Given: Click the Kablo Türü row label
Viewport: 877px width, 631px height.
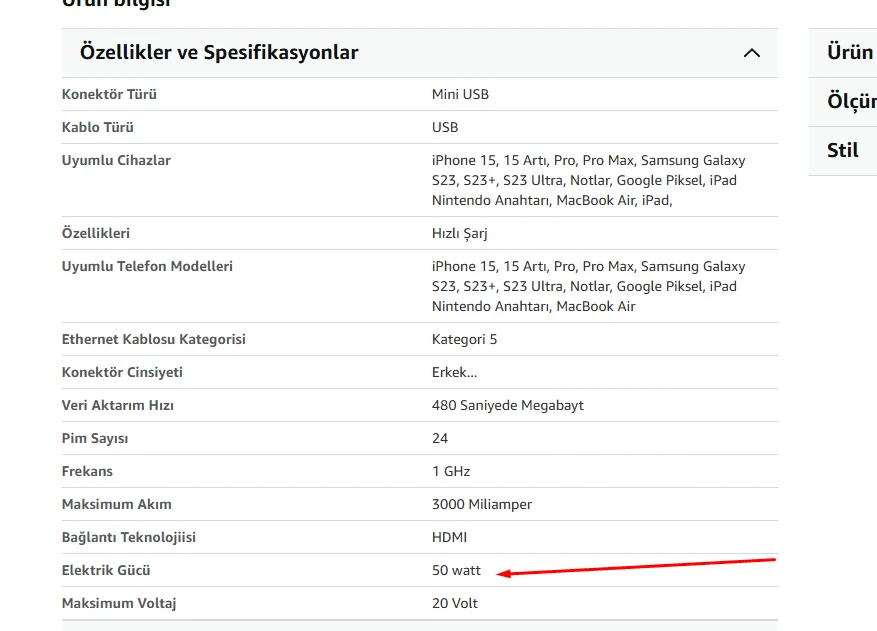Looking at the screenshot, I should (98, 127).
